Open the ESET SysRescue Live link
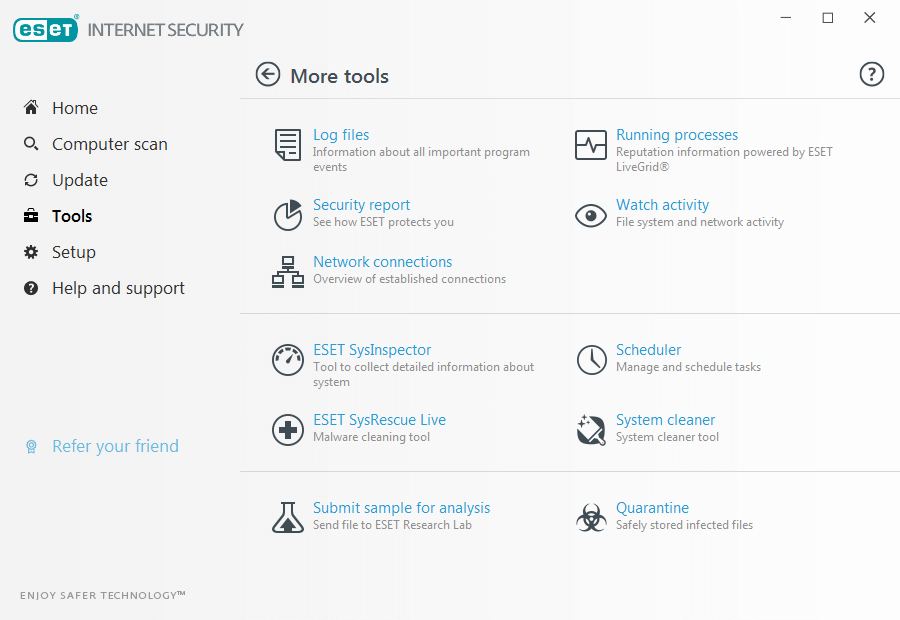The height and width of the screenshot is (620, 900). point(379,420)
